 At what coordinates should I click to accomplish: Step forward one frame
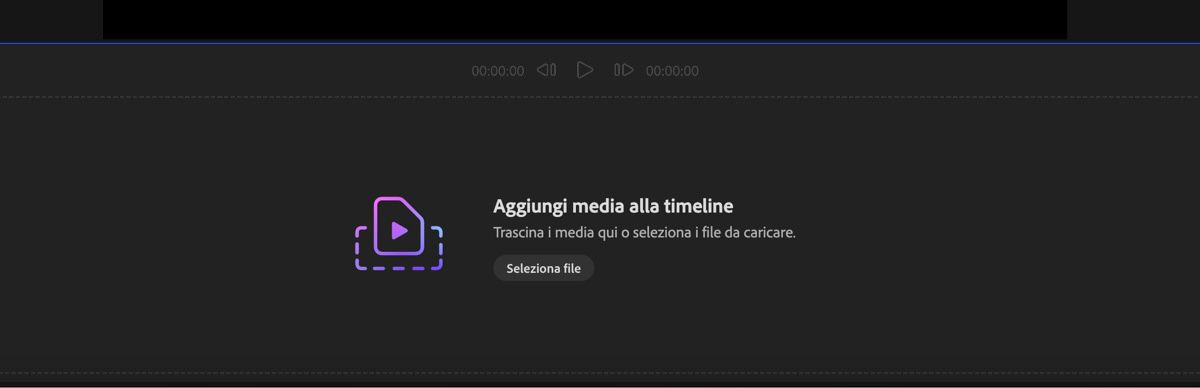(x=624, y=70)
